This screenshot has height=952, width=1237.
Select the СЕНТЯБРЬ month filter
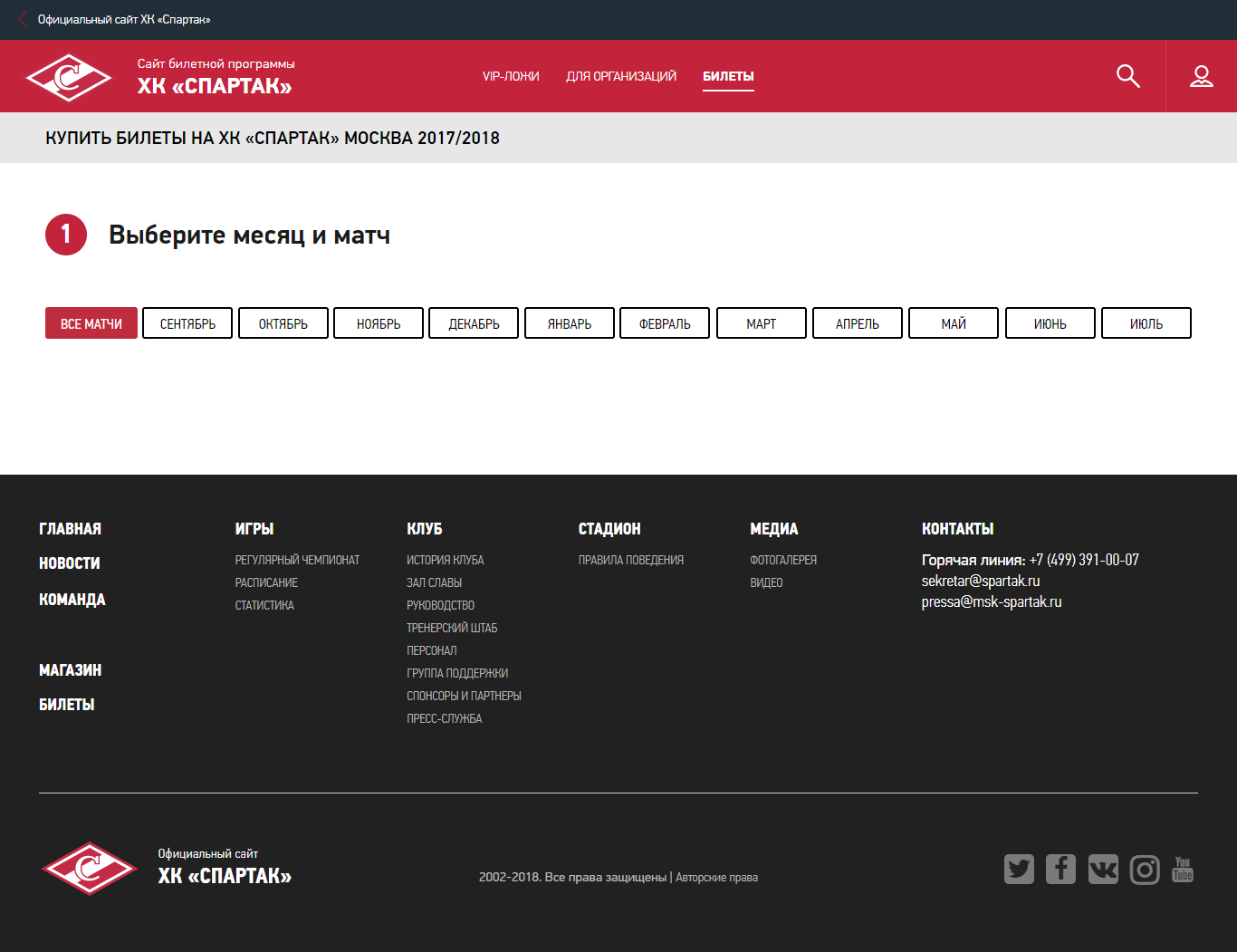coord(187,323)
